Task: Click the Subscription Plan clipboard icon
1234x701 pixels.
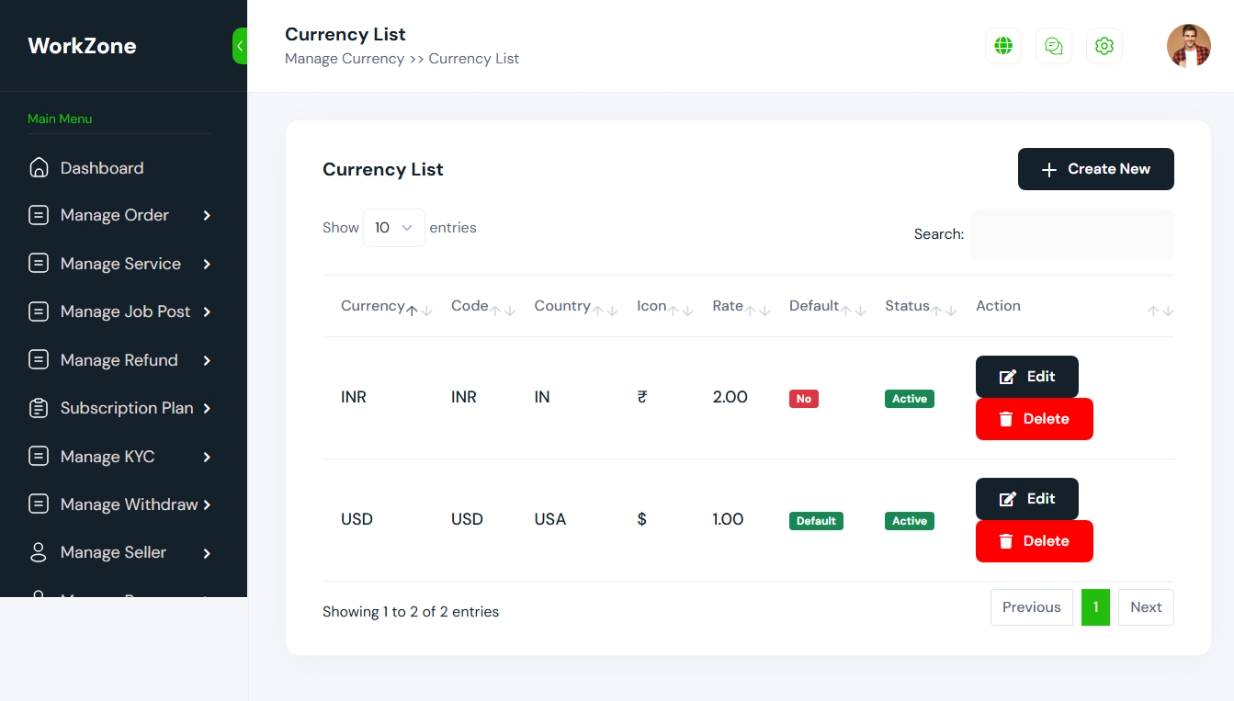Action: coord(39,408)
